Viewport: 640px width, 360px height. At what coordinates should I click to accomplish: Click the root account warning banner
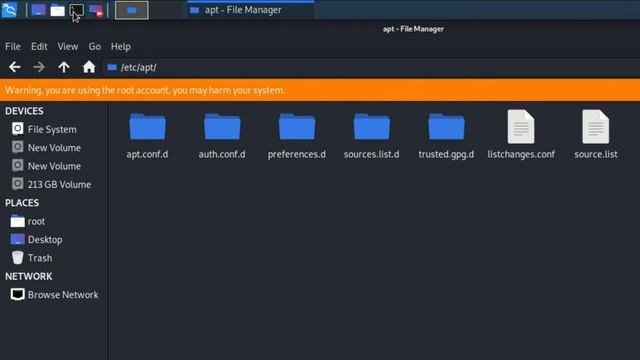tap(320, 90)
